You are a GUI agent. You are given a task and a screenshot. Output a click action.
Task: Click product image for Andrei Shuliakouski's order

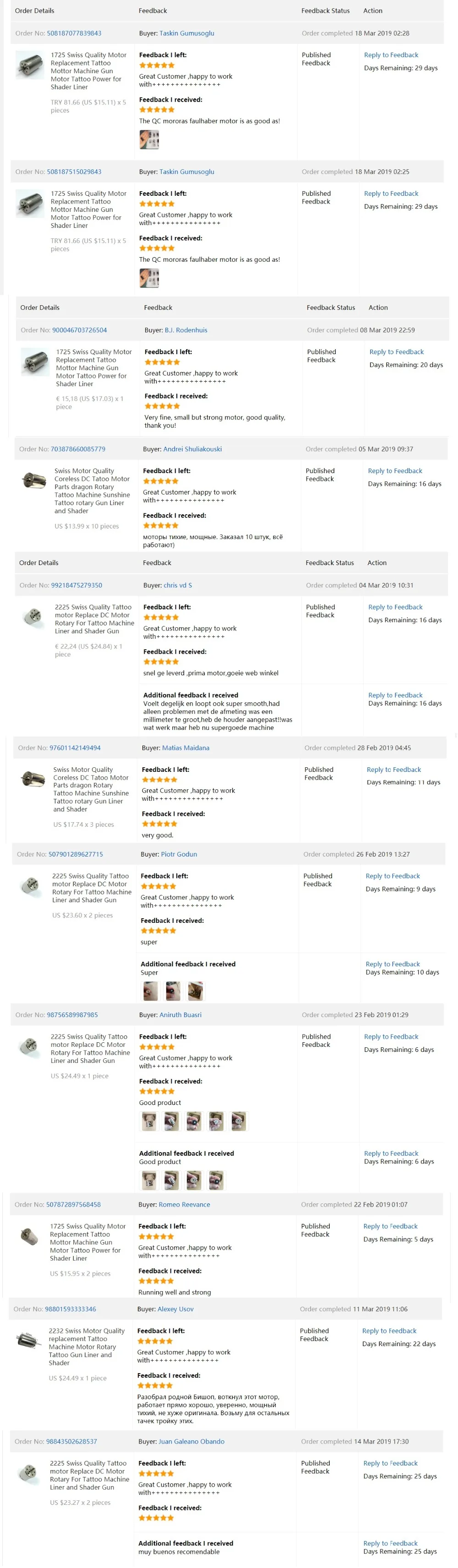33,480
